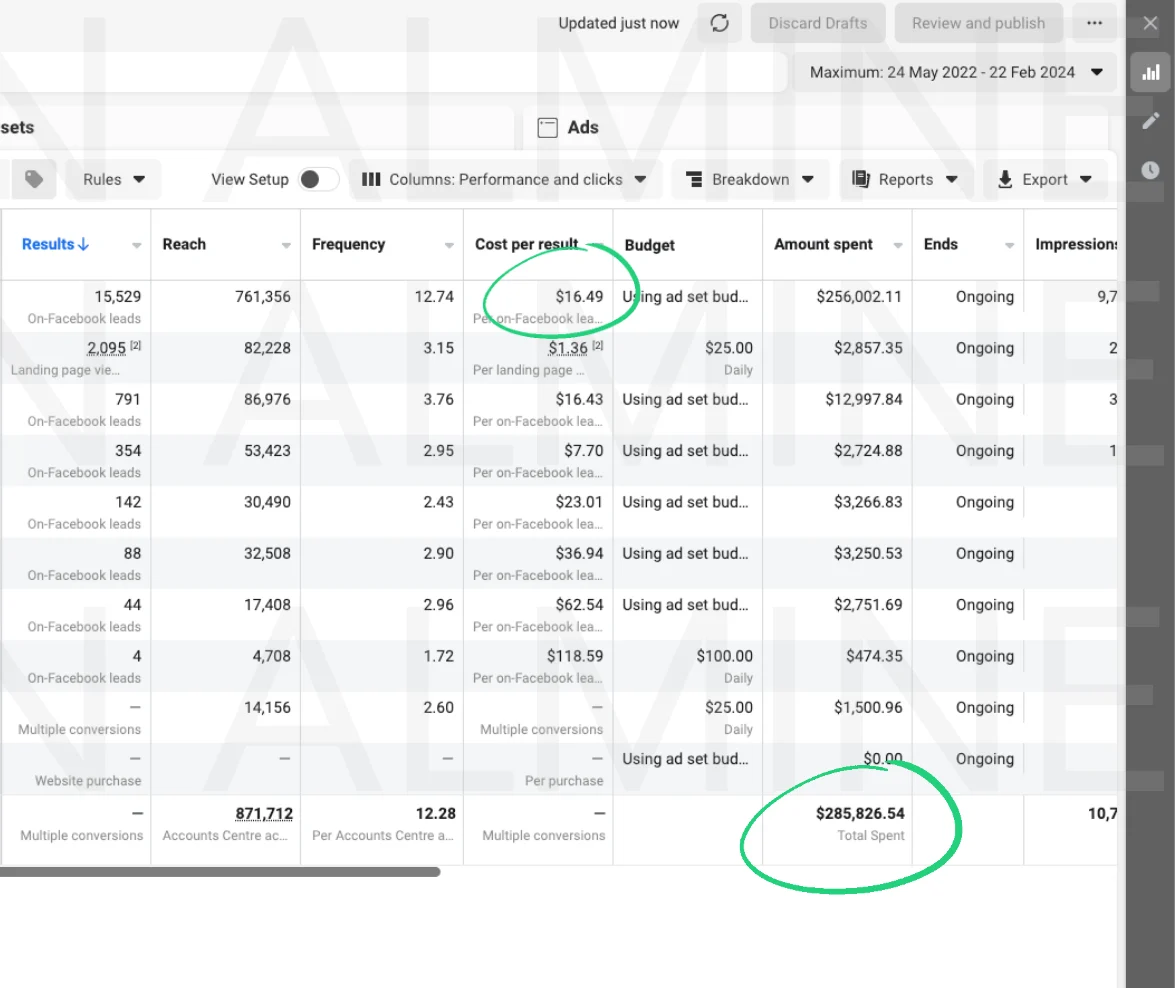Expand the Export dropdown arrow
This screenshot has height=988, width=1175.
1086,179
